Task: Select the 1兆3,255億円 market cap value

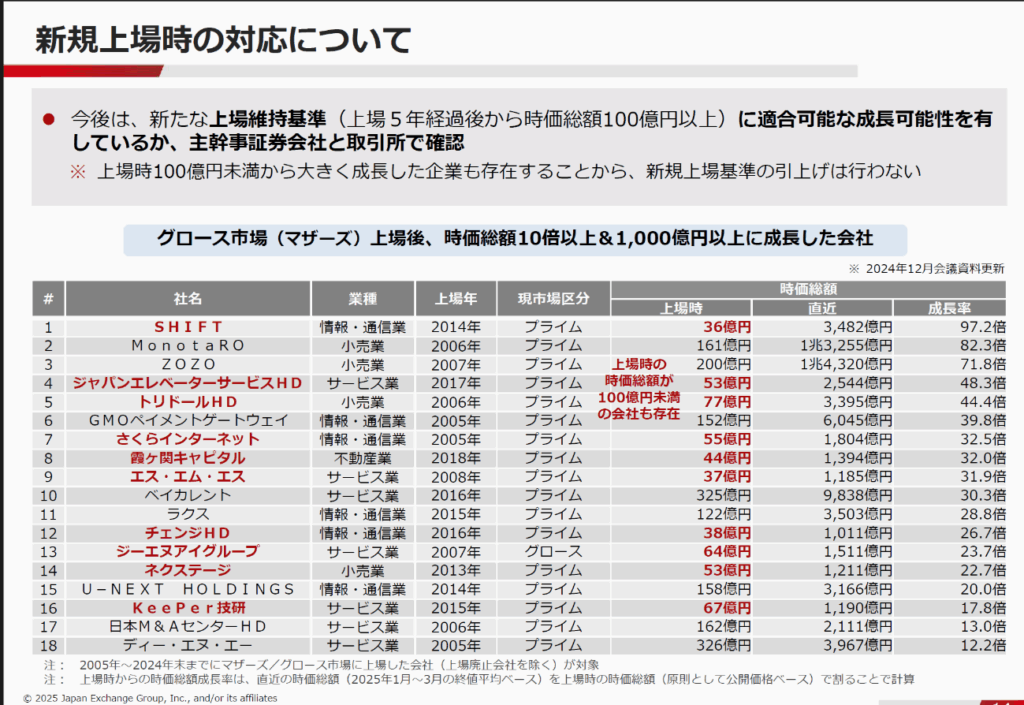Action: click(846, 346)
